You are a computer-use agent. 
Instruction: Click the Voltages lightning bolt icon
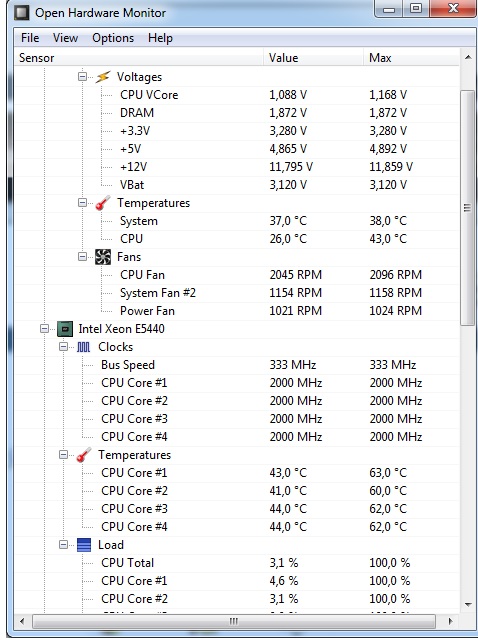click(x=103, y=77)
